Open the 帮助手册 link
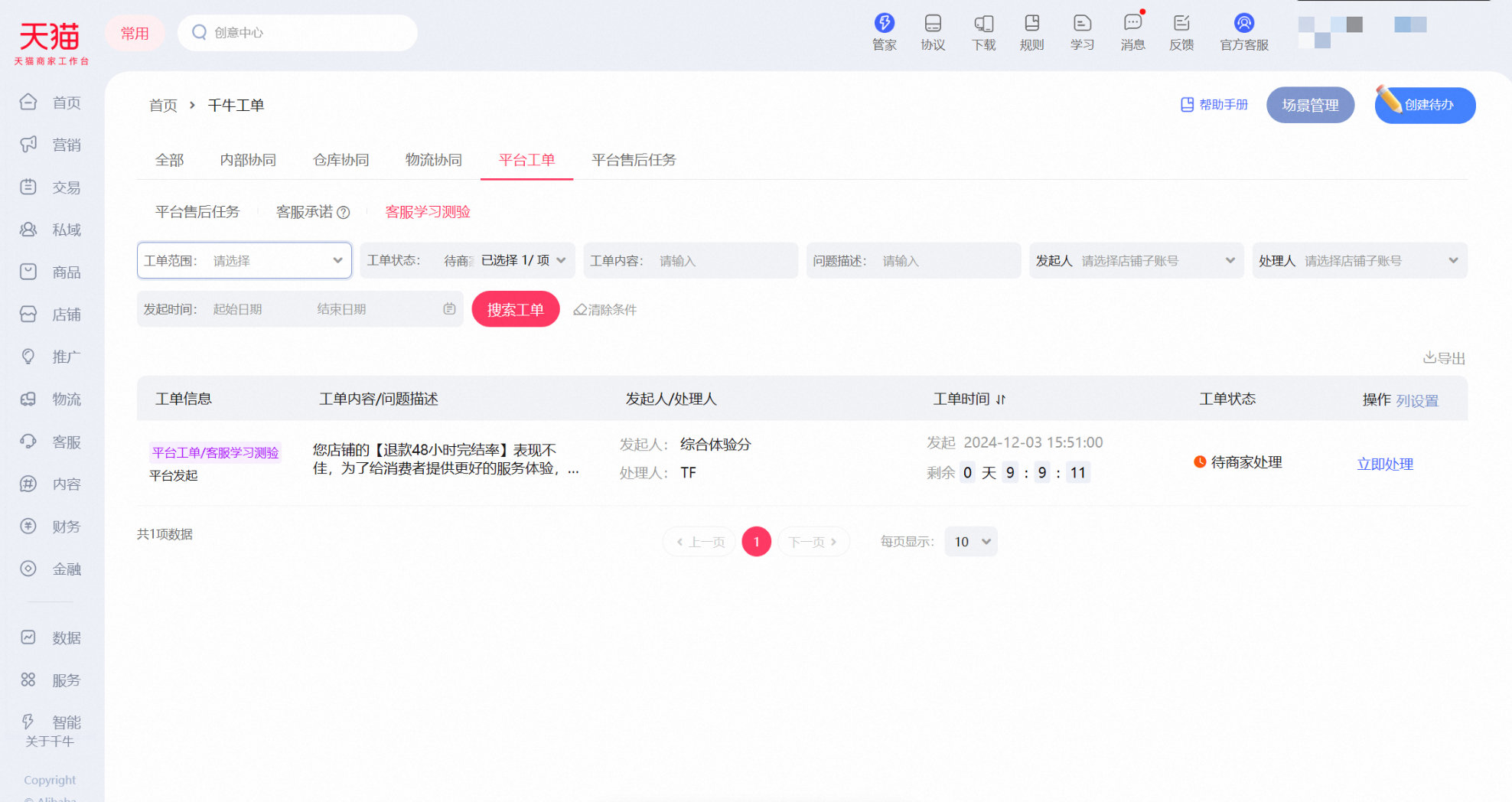Image resolution: width=1512 pixels, height=802 pixels. (1214, 105)
